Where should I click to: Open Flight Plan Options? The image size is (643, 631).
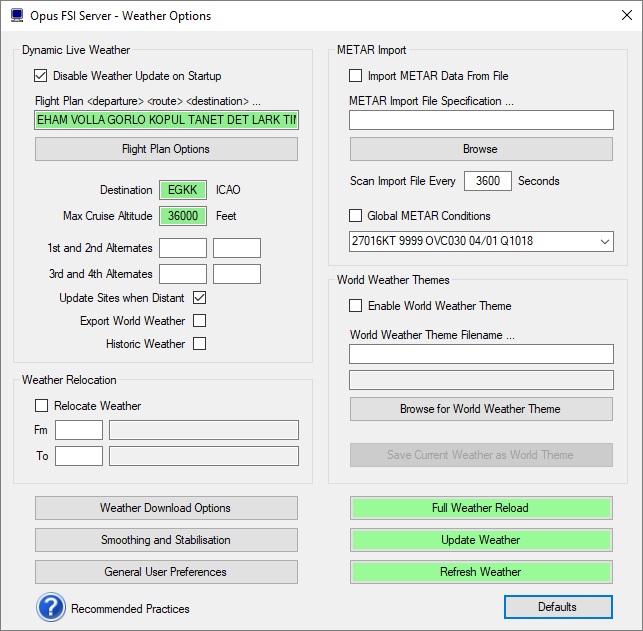click(166, 149)
